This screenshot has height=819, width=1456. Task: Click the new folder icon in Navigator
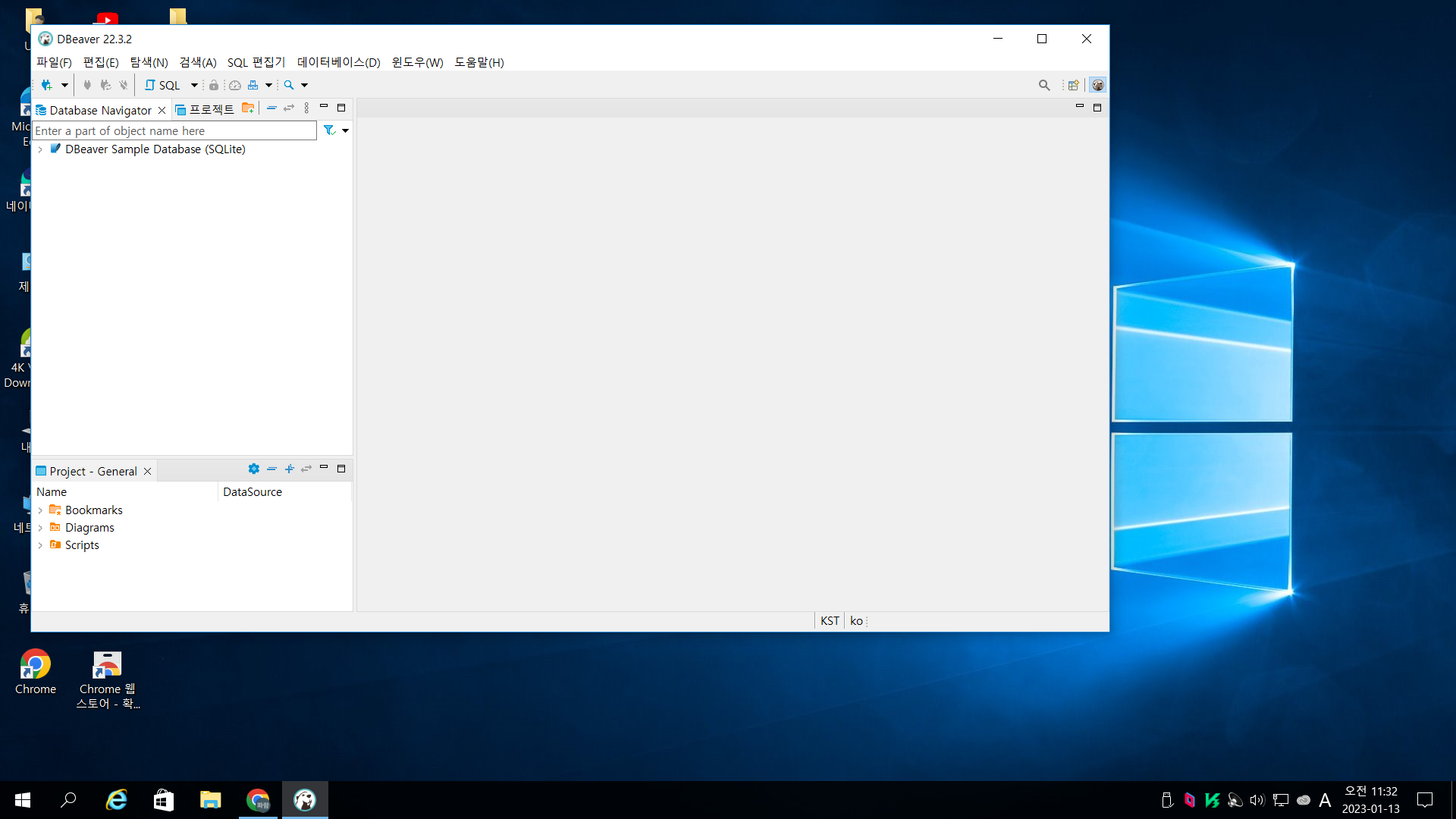click(248, 108)
